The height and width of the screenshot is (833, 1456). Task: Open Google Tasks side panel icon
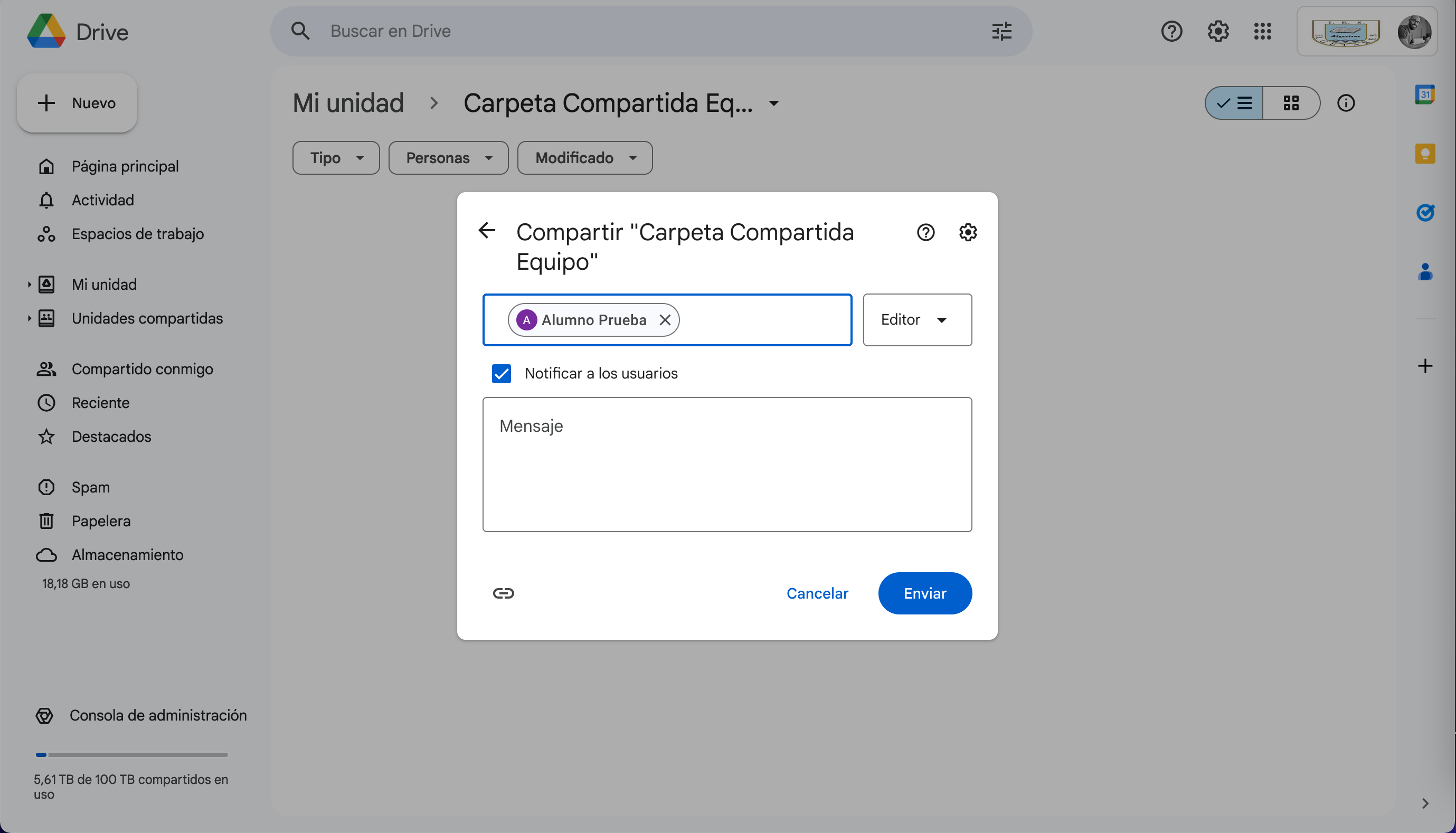coord(1424,213)
